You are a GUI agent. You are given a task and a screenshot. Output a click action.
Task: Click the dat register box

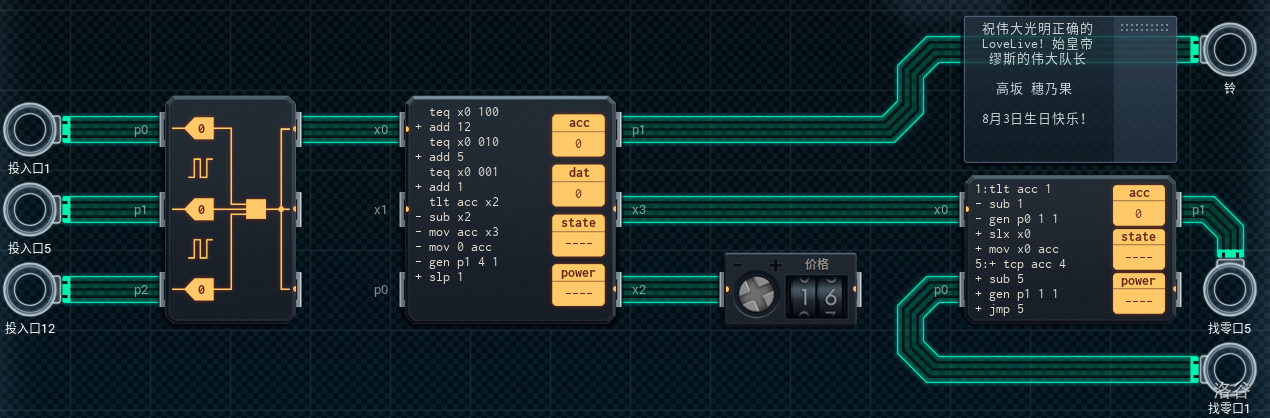pos(579,184)
